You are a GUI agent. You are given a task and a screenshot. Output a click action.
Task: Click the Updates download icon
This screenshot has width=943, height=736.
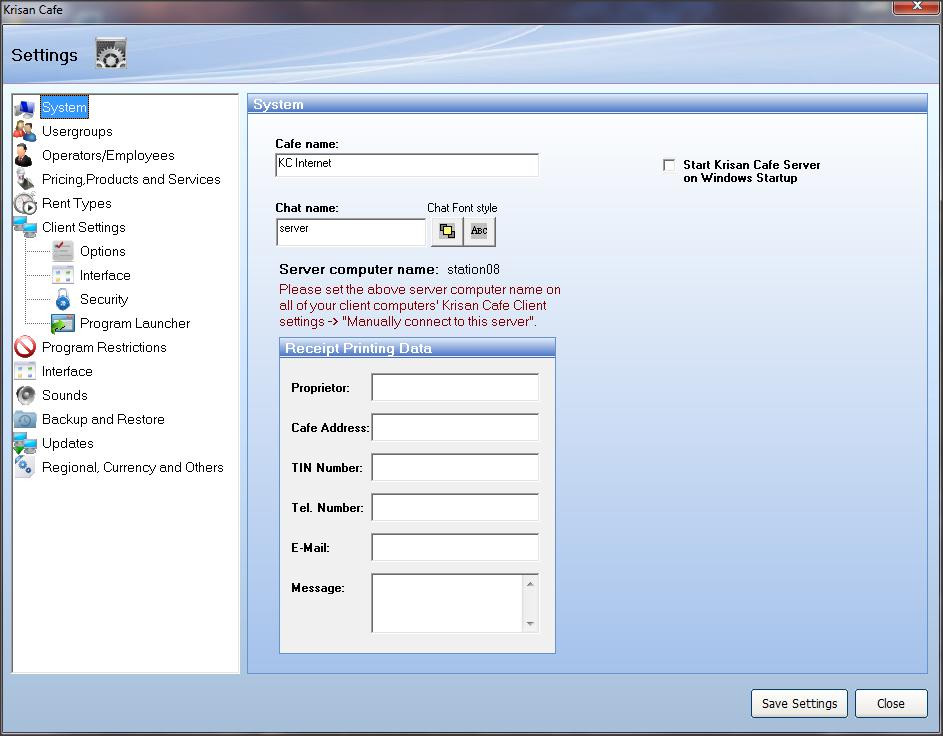25,444
